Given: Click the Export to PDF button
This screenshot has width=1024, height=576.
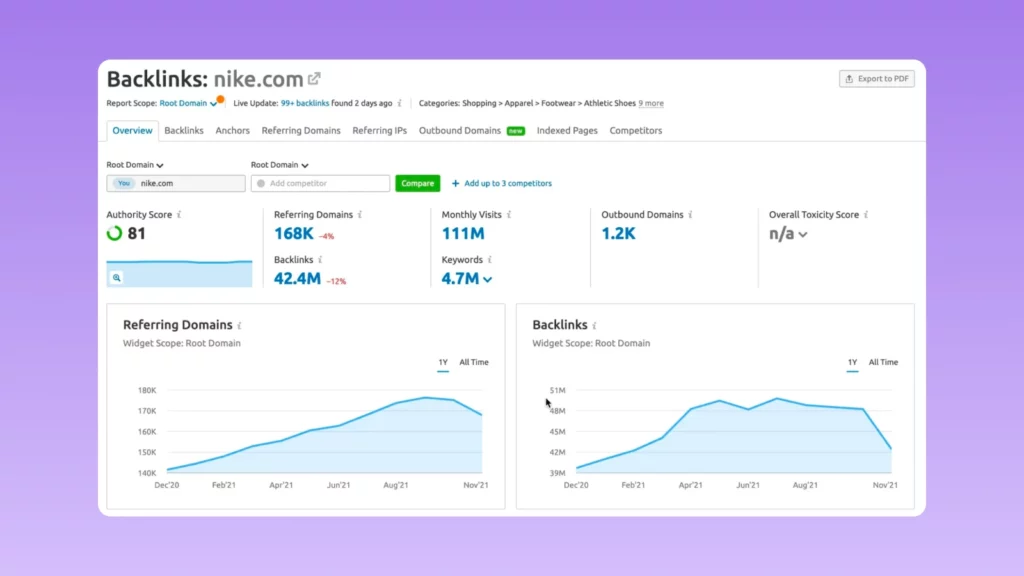Looking at the screenshot, I should coord(876,78).
